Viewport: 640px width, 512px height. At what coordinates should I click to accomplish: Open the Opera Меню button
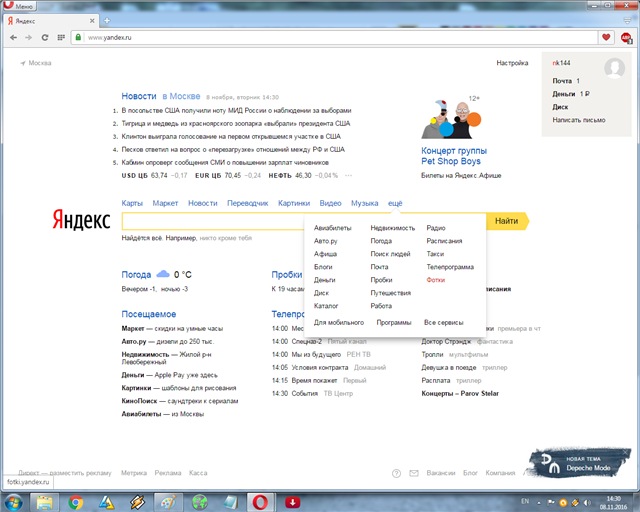[19, 6]
